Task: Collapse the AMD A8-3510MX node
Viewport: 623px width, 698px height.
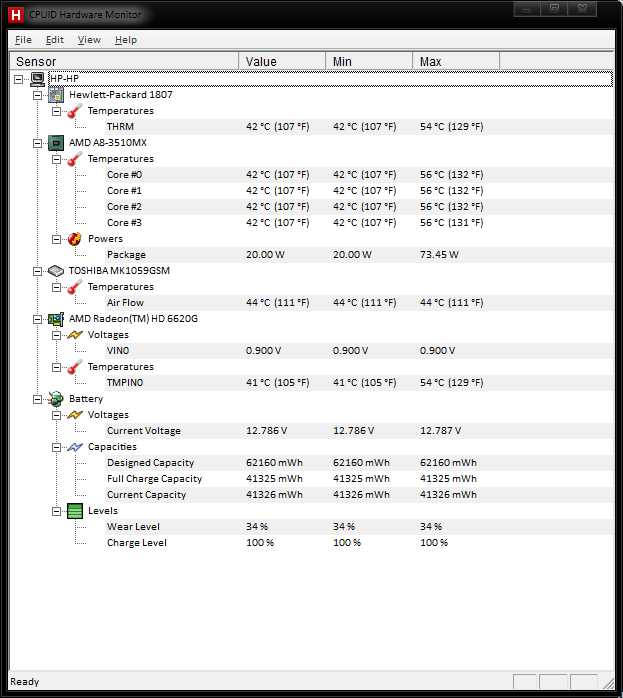Action: [x=37, y=143]
